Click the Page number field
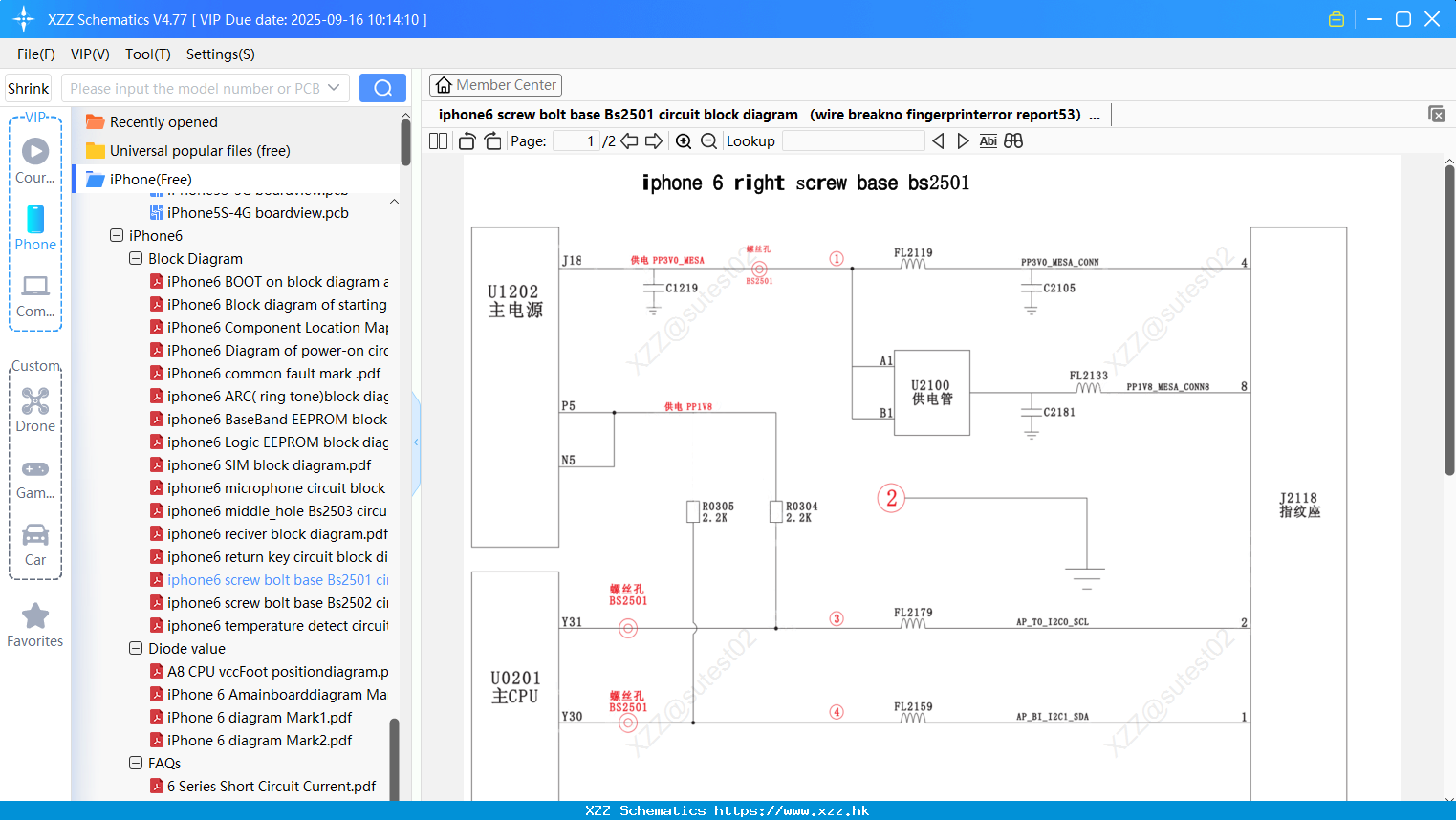This screenshot has height=820, width=1456. (x=576, y=140)
